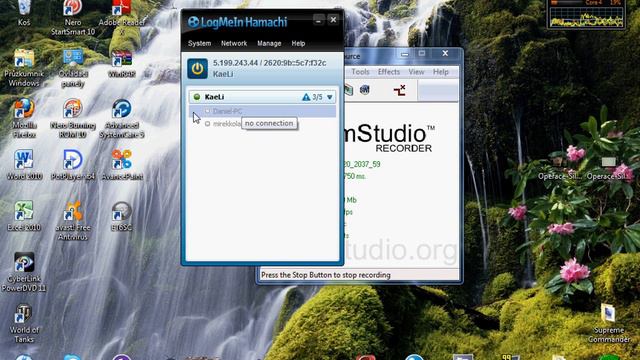
Task: Select the Nero Burning ROM 10 icon
Action: pos(73,119)
